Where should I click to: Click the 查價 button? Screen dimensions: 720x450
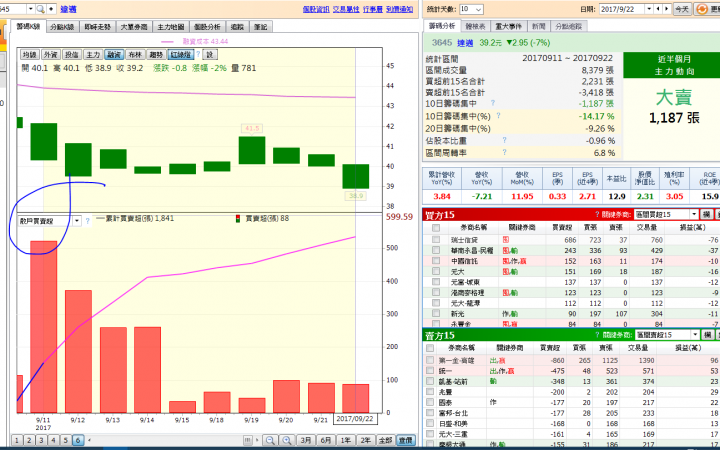(x=405, y=440)
